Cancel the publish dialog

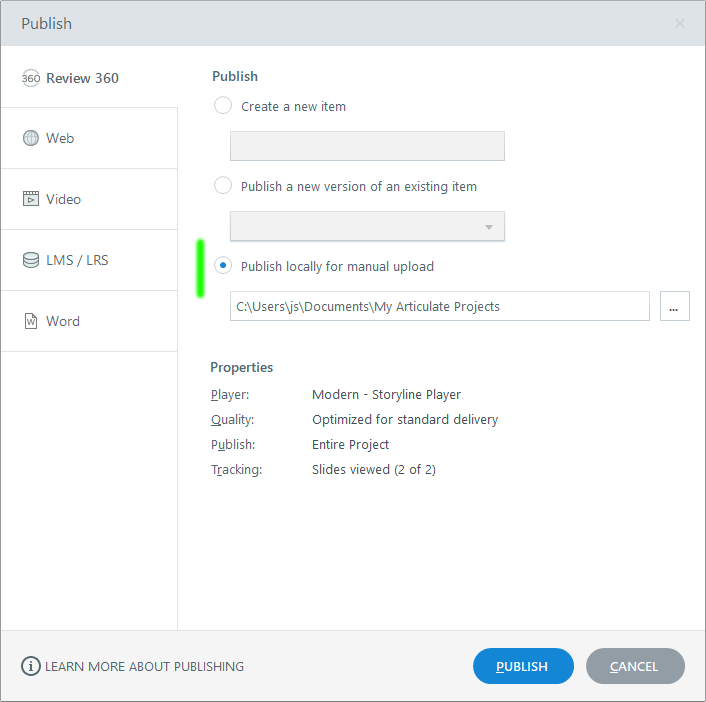click(x=635, y=666)
